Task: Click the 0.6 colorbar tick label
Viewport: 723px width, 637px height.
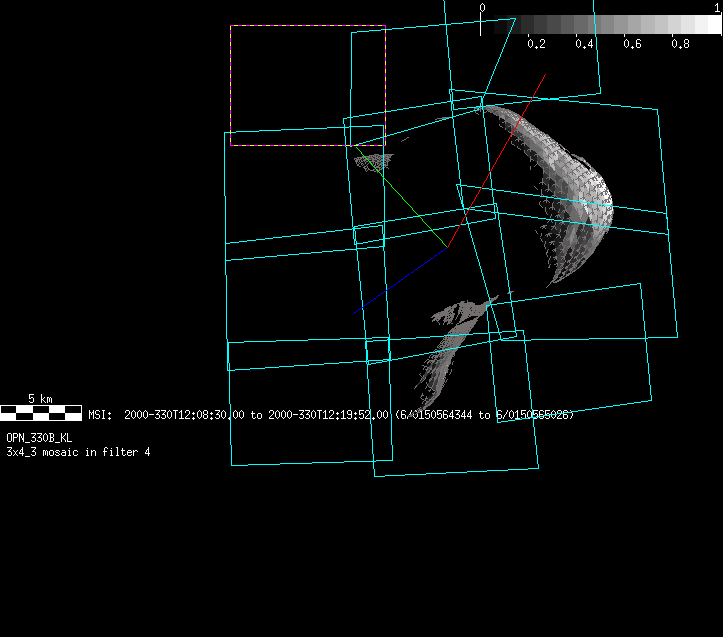Action: (x=632, y=44)
